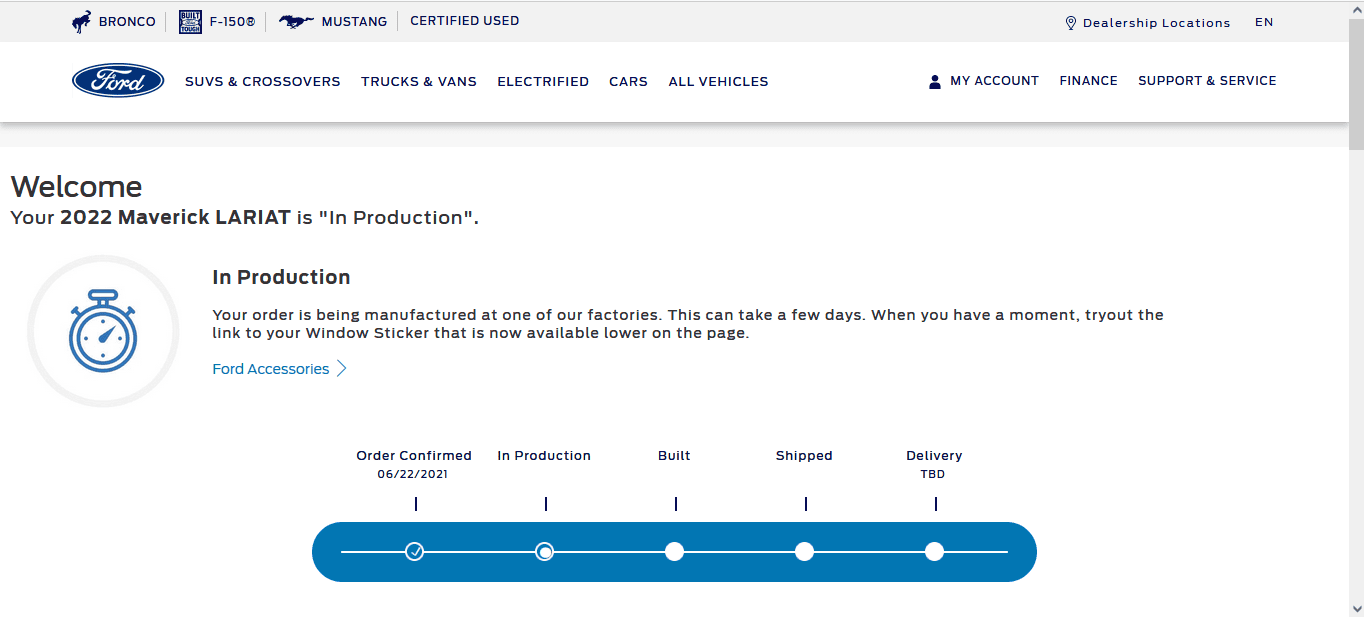Click the 2022 Maverick LARIAT text

[x=176, y=218]
